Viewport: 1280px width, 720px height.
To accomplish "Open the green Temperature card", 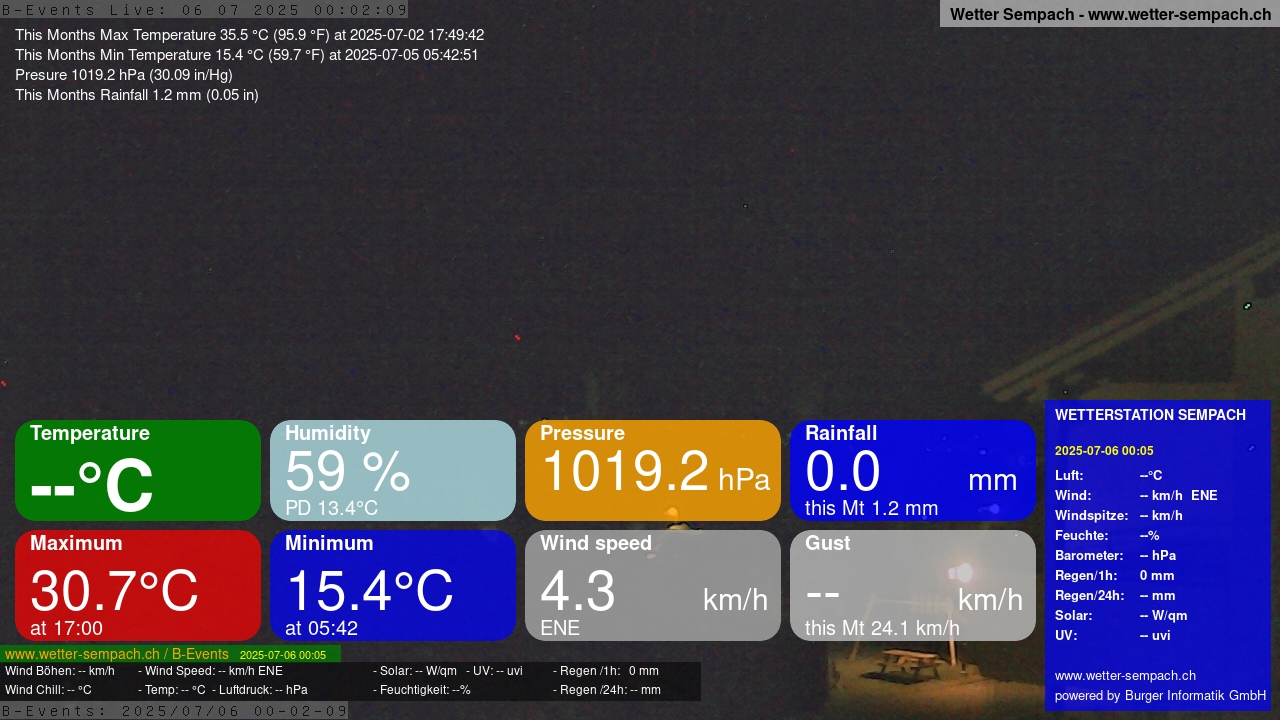I will click(138, 470).
